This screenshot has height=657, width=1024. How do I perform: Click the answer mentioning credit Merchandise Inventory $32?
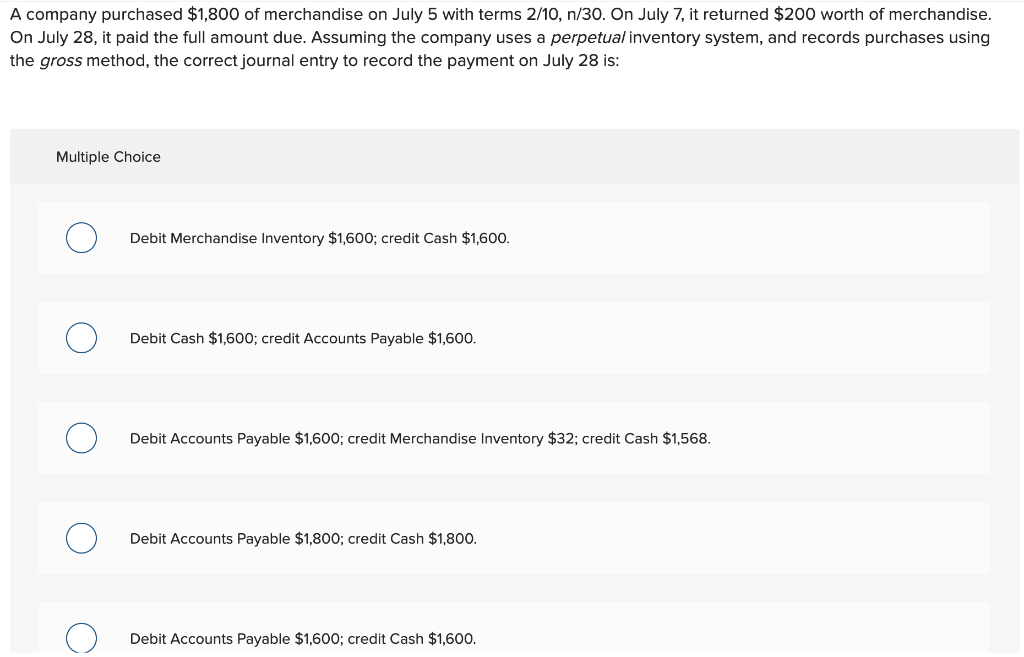420,438
